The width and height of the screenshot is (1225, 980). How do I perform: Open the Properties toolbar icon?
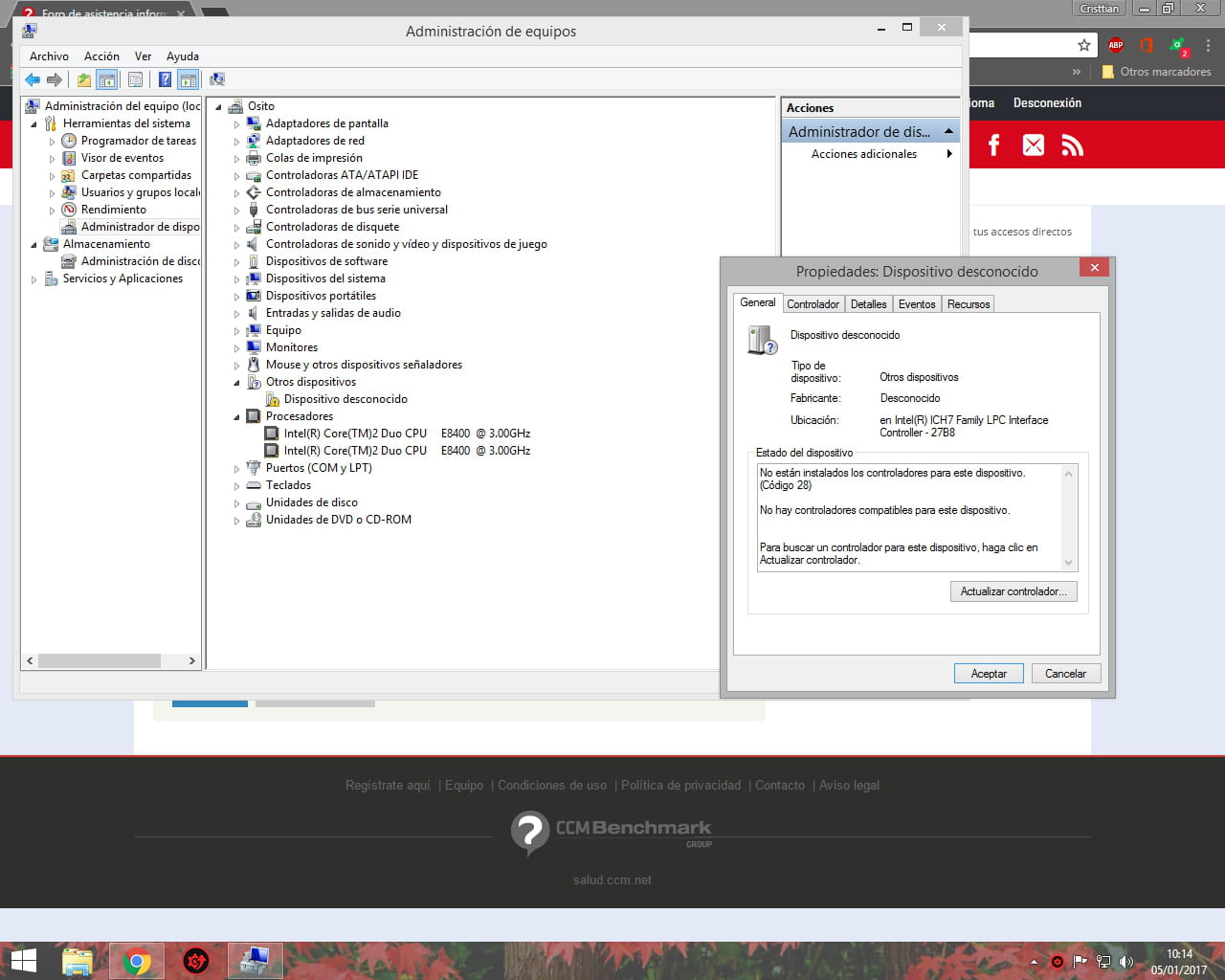coord(135,79)
